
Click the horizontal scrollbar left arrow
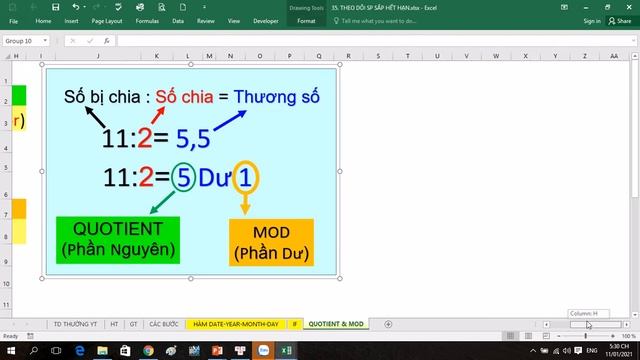(x=546, y=324)
